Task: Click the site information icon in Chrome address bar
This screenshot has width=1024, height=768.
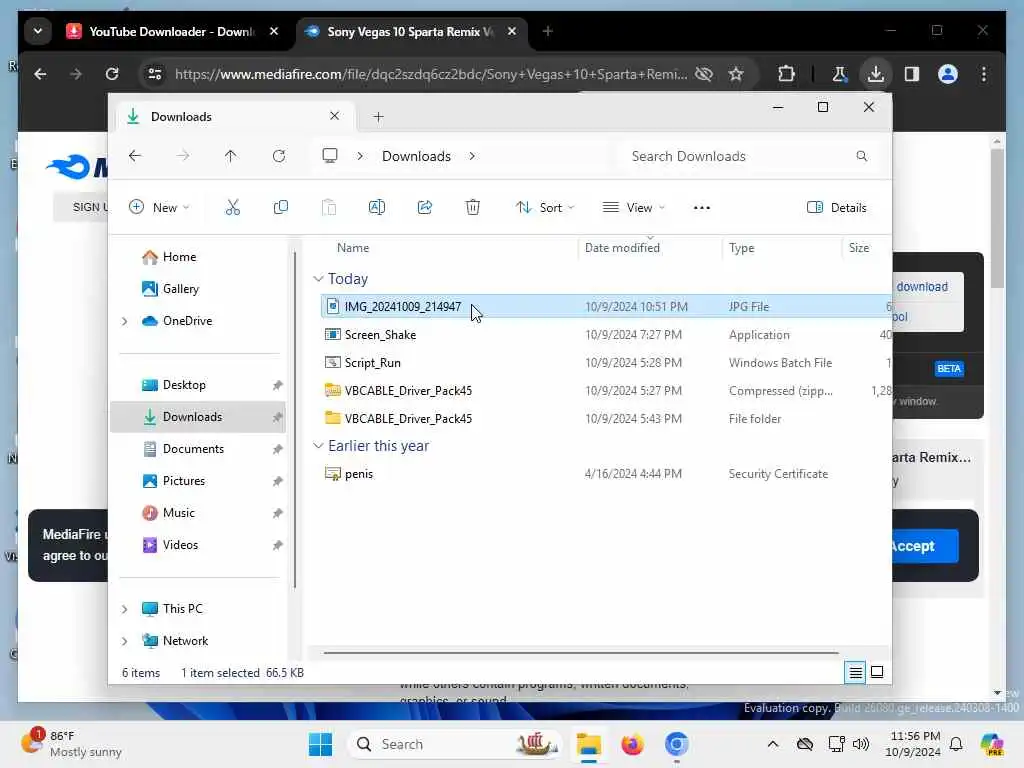Action: [155, 74]
